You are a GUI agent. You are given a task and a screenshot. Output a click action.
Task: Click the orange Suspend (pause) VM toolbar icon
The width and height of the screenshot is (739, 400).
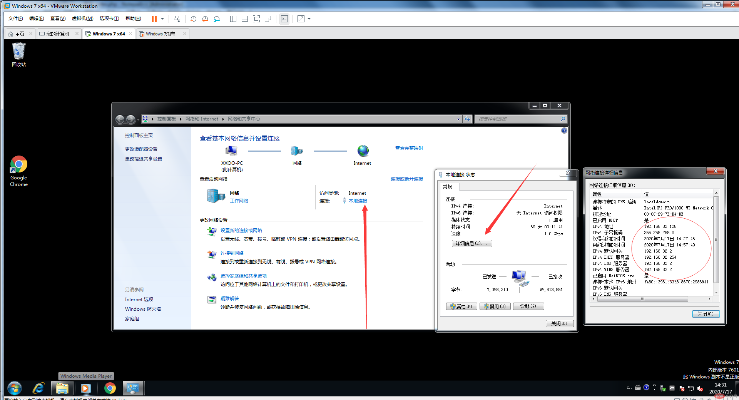(x=154, y=19)
